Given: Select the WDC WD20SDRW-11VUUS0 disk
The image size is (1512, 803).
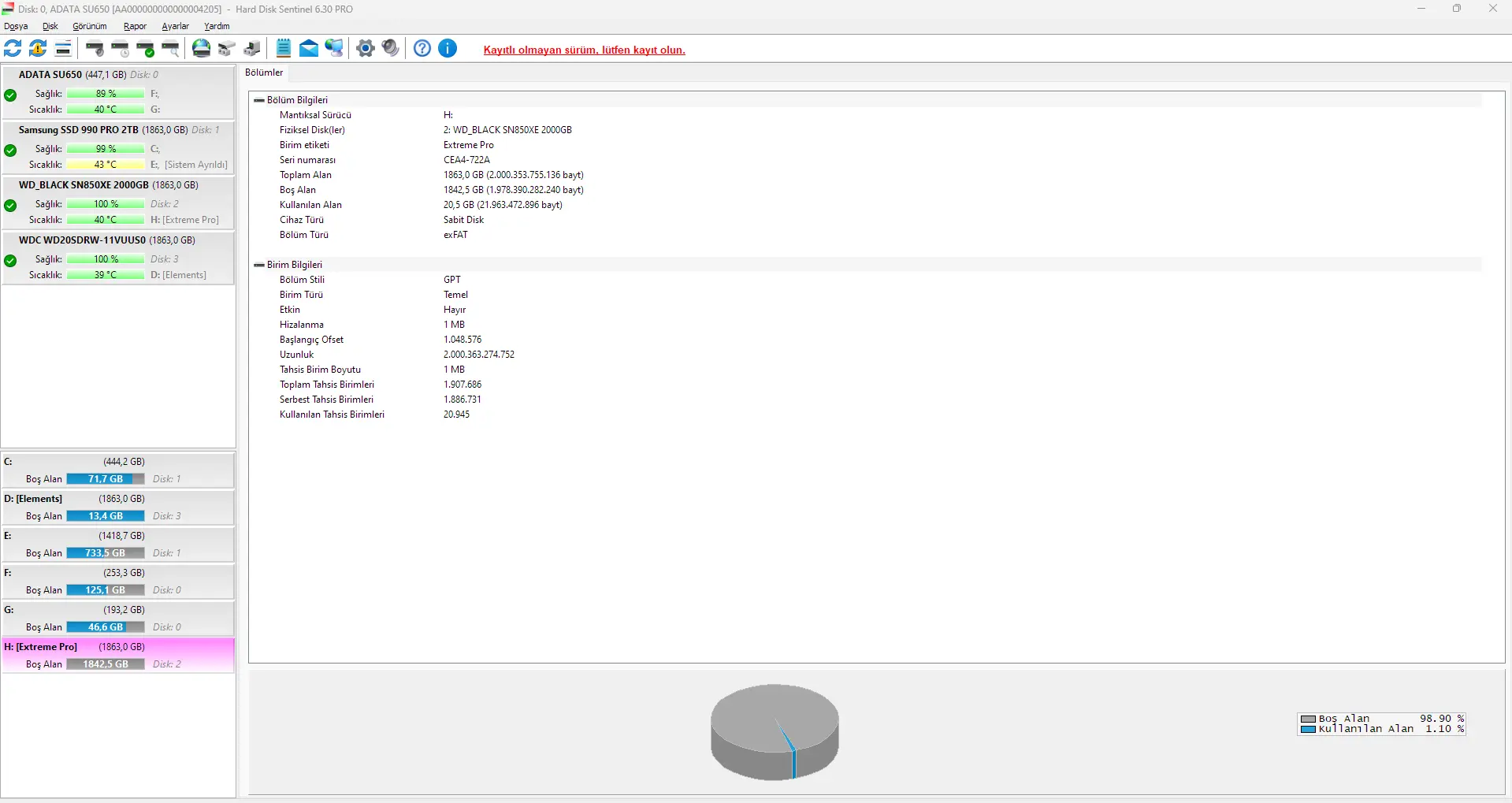Looking at the screenshot, I should click(118, 258).
